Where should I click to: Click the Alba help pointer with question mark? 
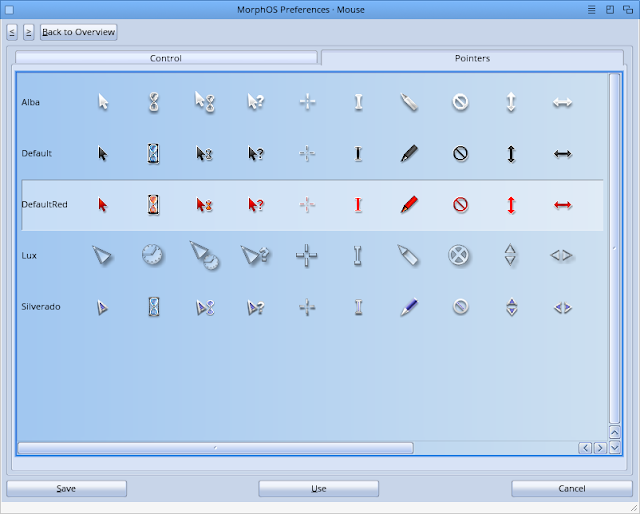(x=256, y=102)
